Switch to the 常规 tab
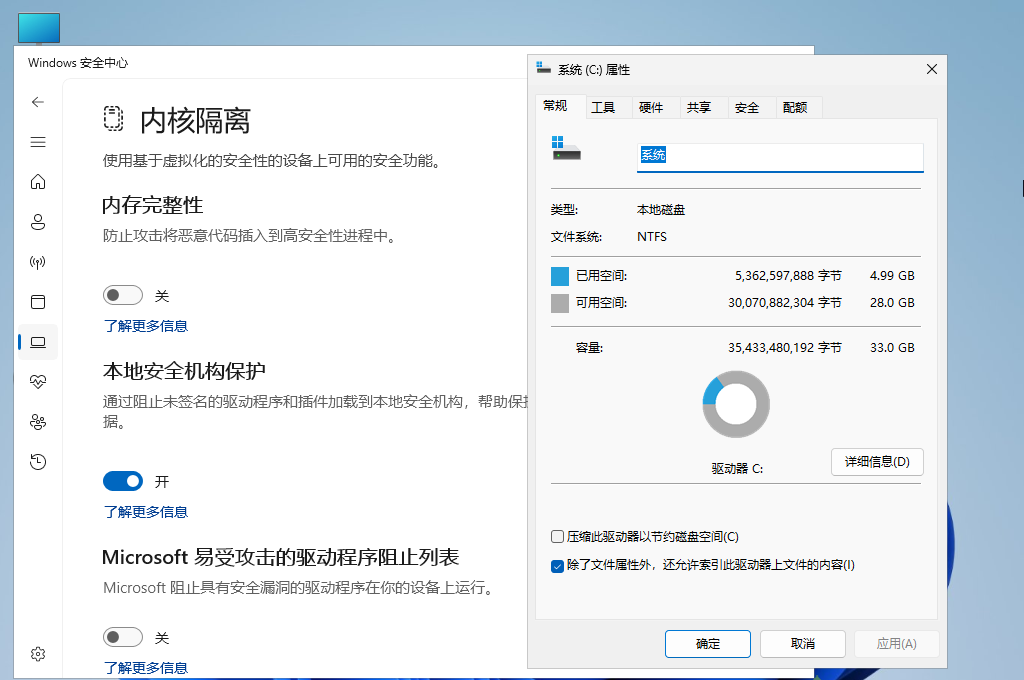The image size is (1024, 680). (x=556, y=106)
